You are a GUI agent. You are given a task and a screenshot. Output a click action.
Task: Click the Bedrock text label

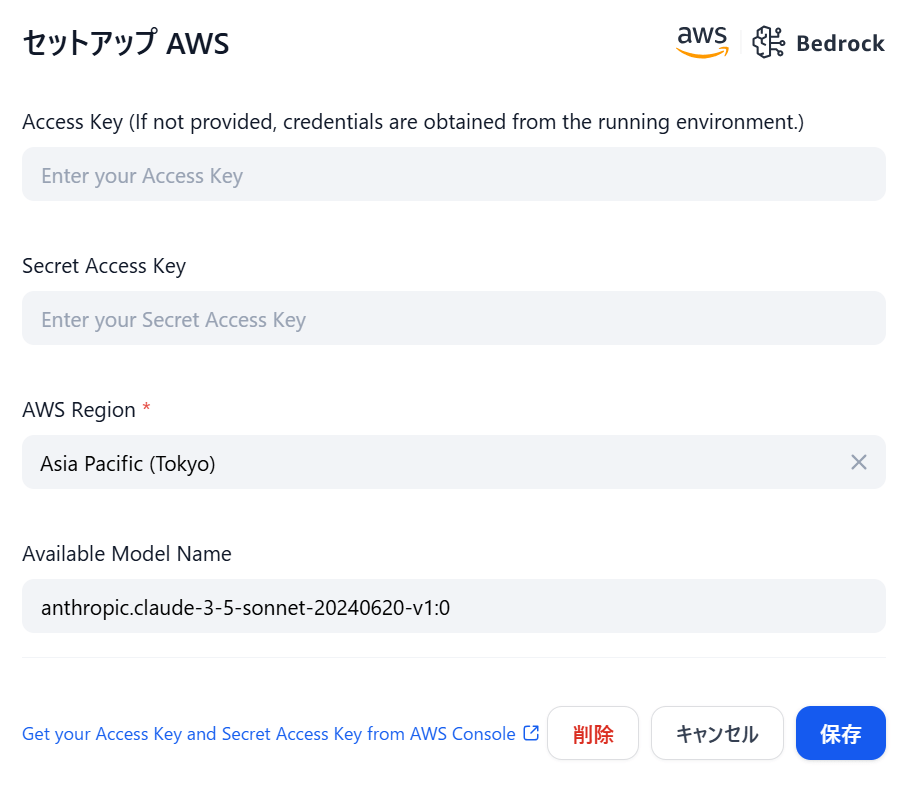click(840, 44)
